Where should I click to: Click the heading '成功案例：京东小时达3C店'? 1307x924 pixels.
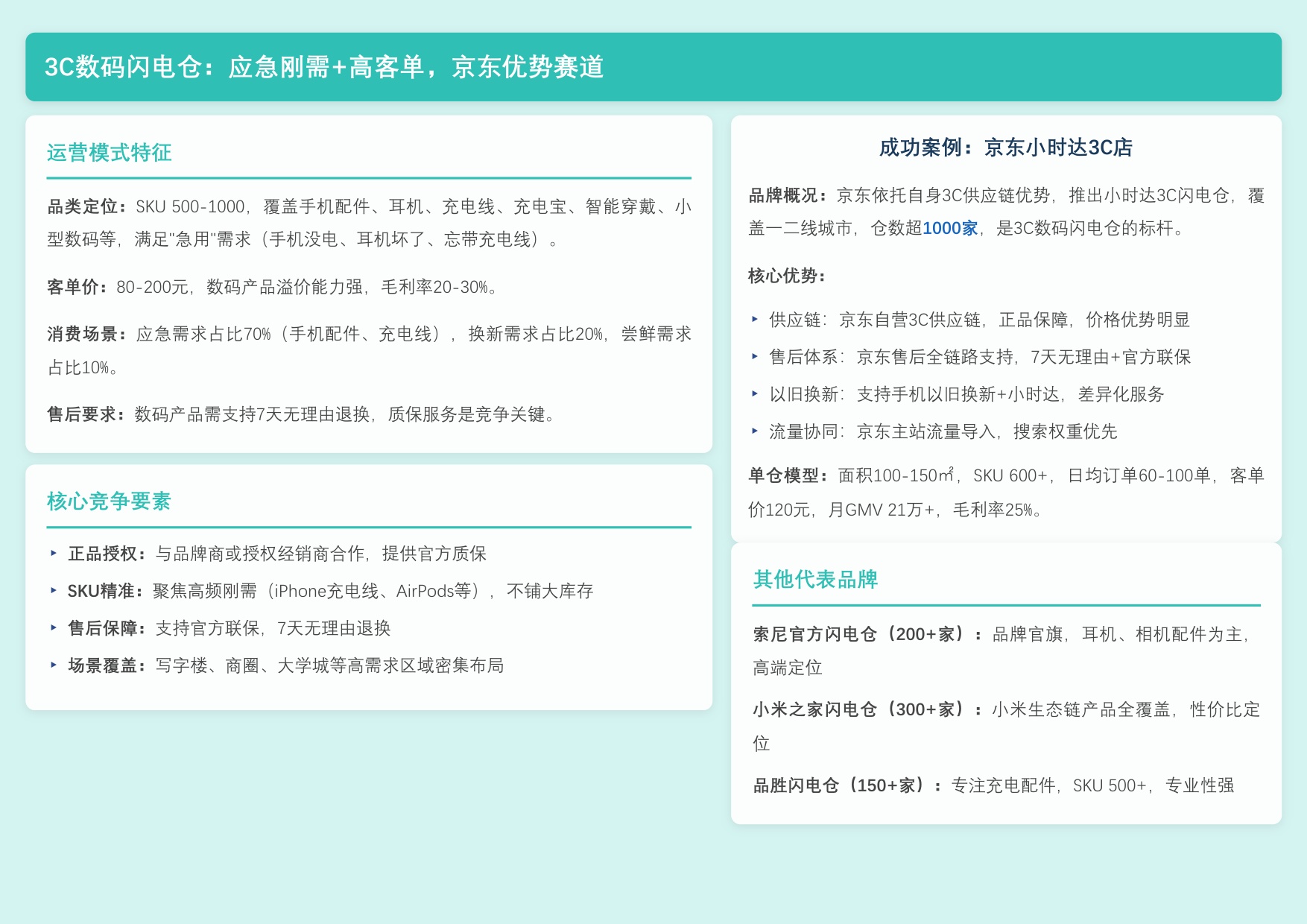(x=1006, y=148)
